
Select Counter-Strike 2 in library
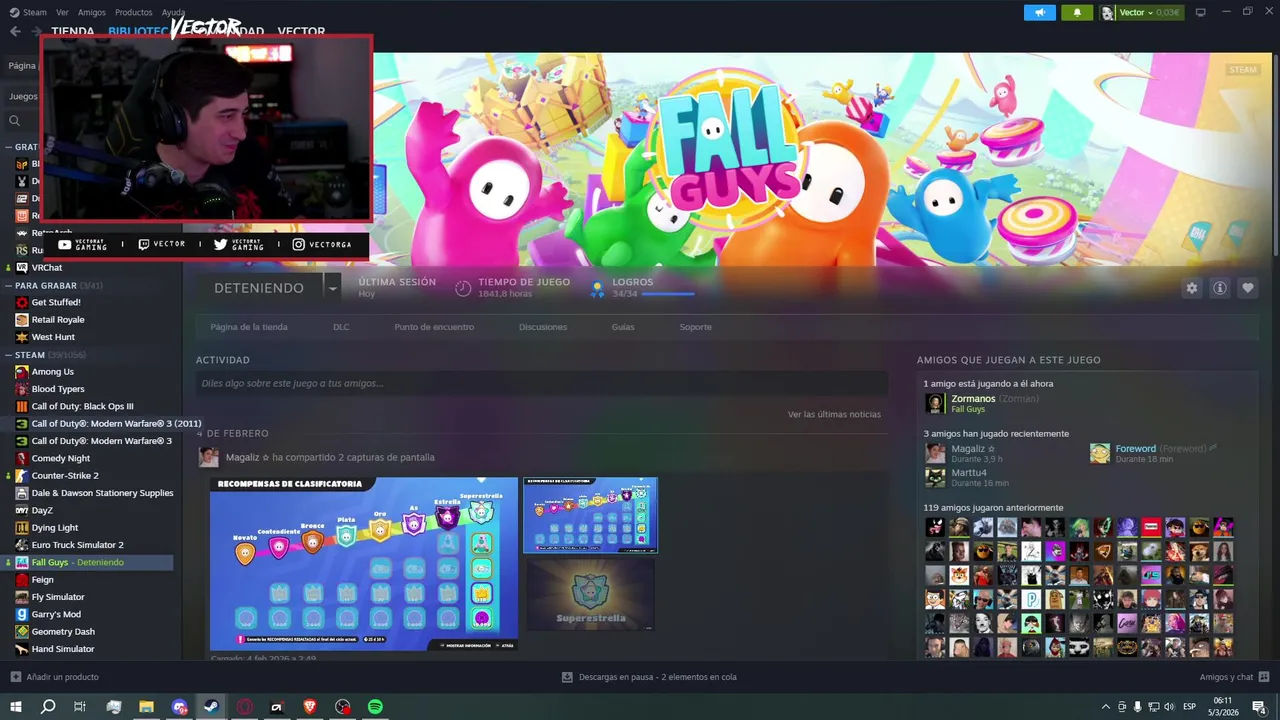pyautogui.click(x=65, y=476)
